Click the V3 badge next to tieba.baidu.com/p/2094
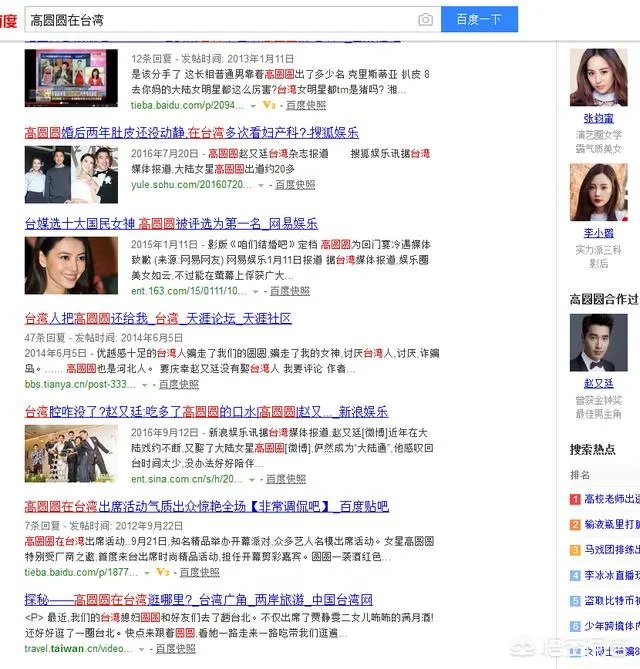The height and width of the screenshot is (669, 640). point(269,105)
